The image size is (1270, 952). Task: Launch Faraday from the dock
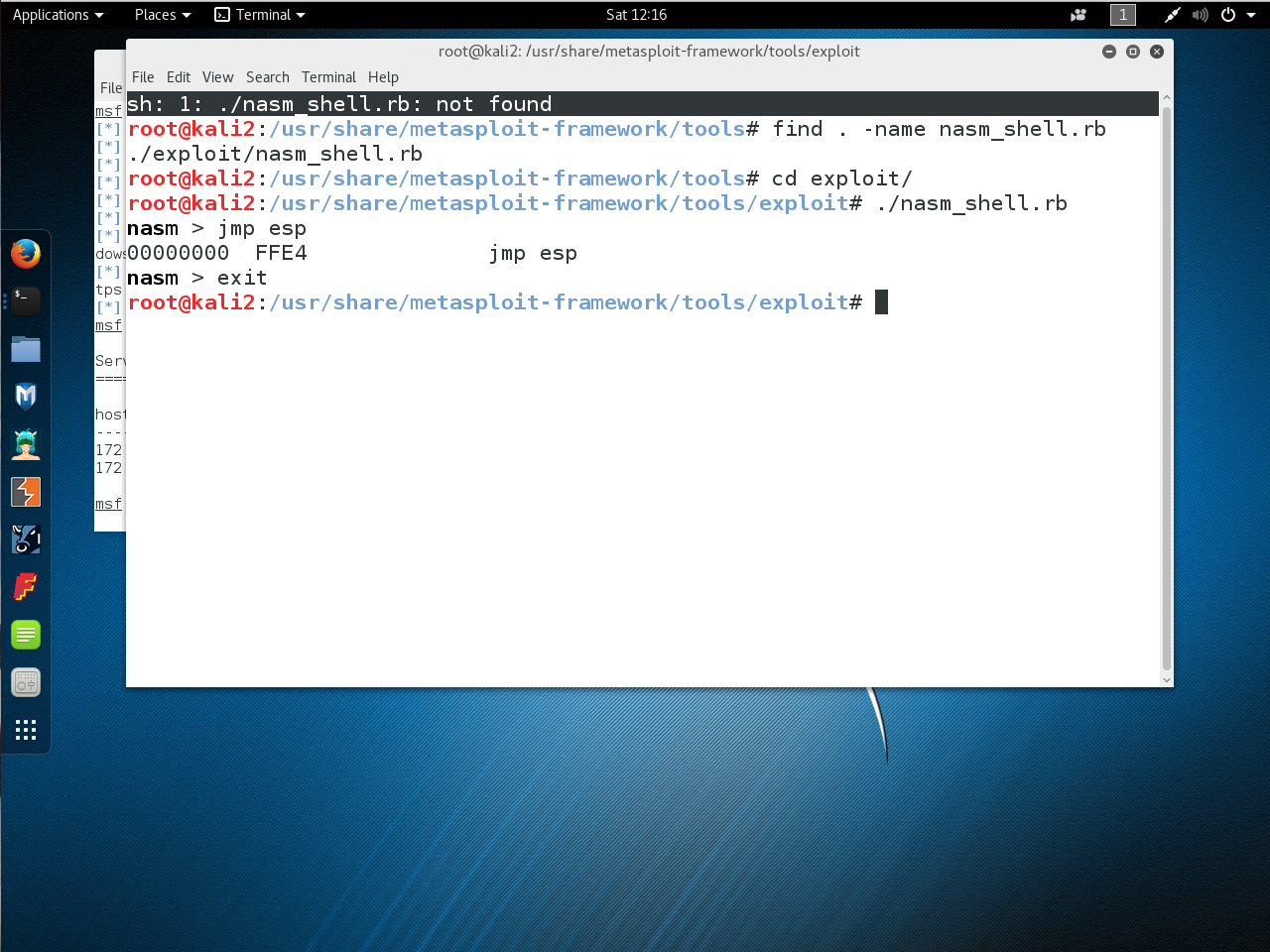pyautogui.click(x=26, y=587)
